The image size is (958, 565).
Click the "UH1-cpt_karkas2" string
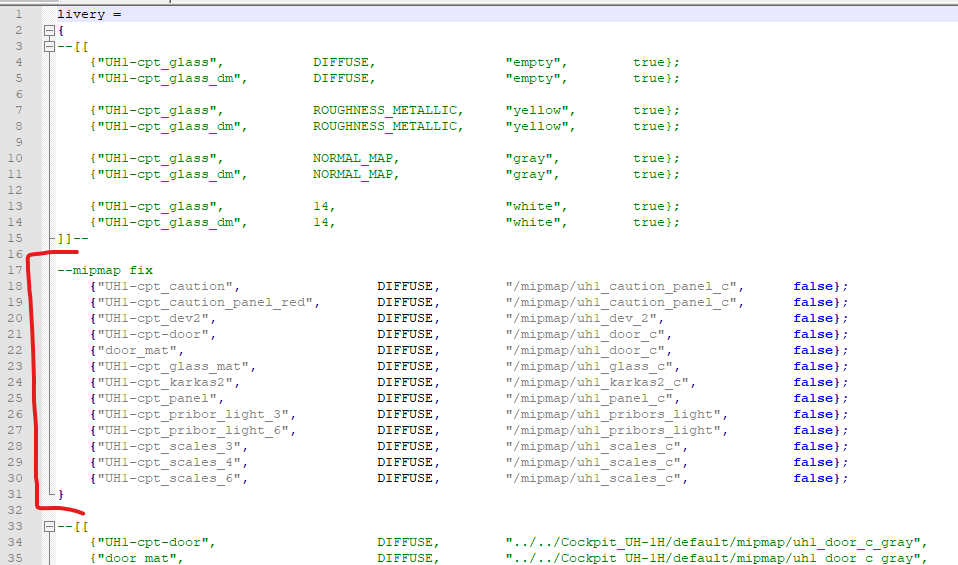point(165,382)
